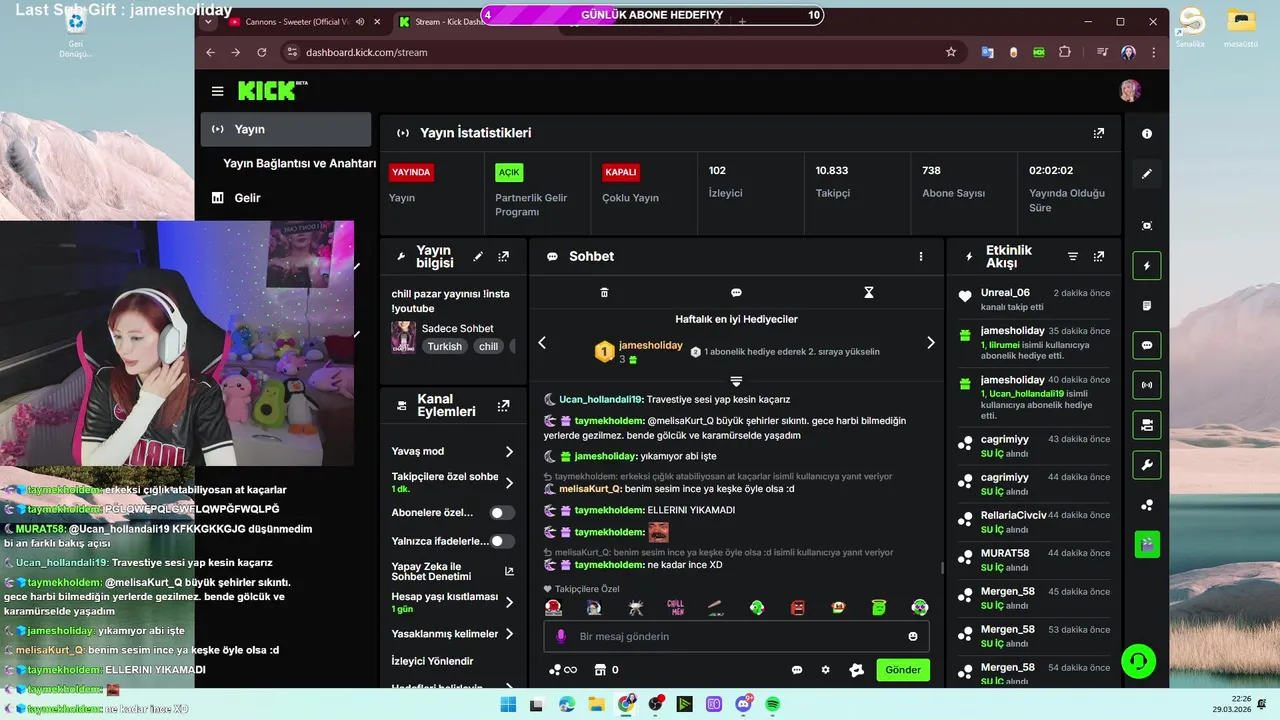Clear chat with the trash icon
This screenshot has height=720, width=1280.
pyautogui.click(x=604, y=293)
